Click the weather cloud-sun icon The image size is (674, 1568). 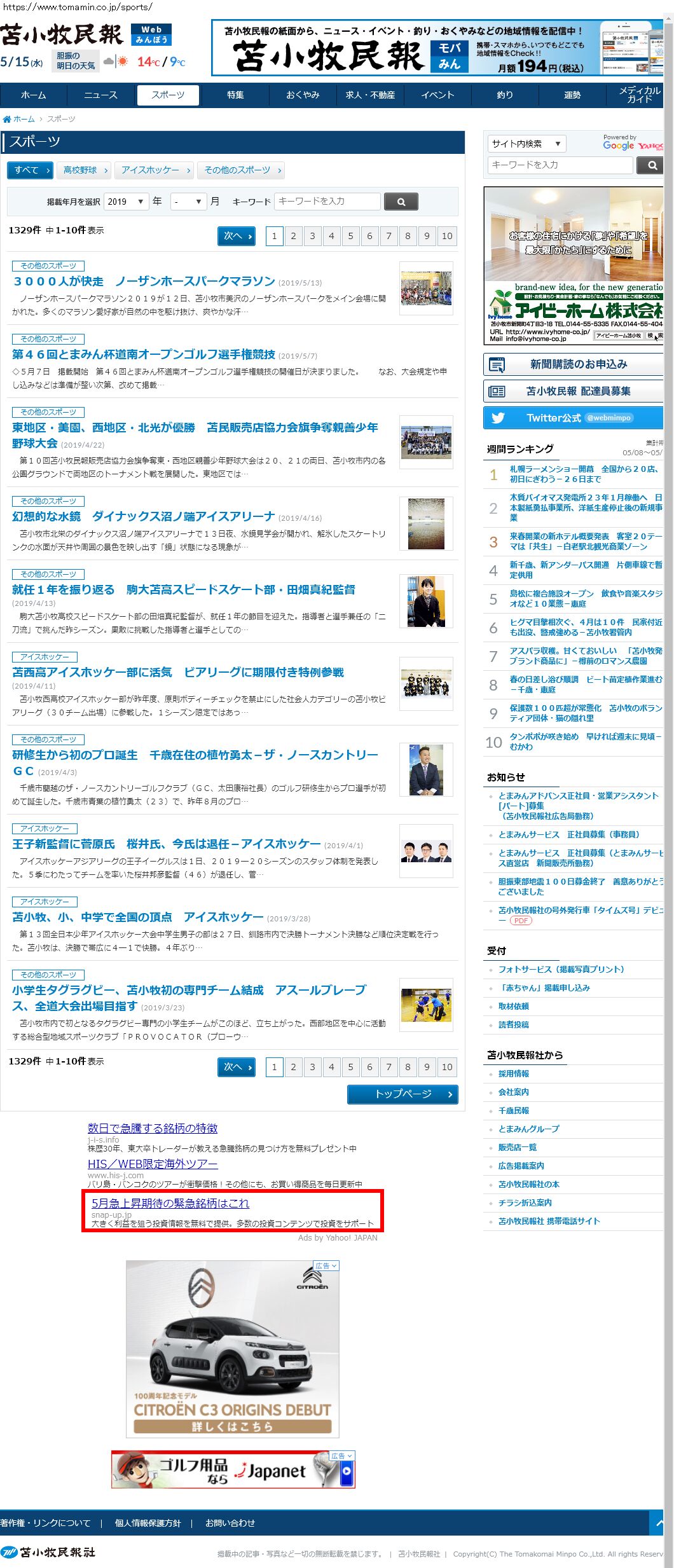[x=116, y=62]
